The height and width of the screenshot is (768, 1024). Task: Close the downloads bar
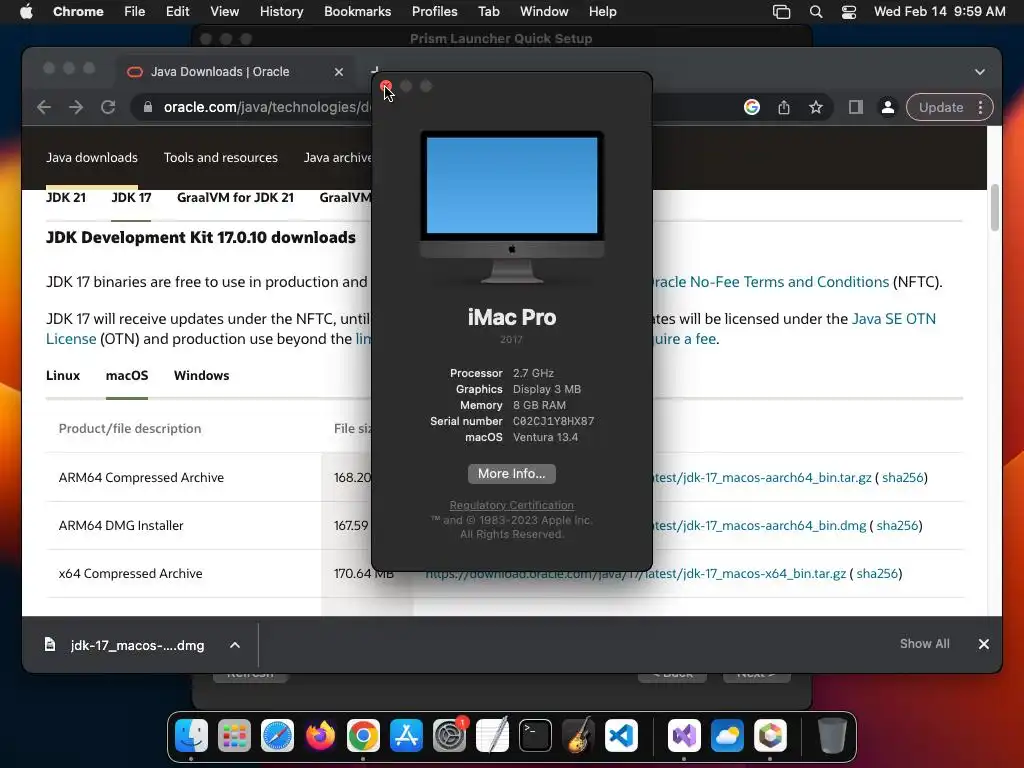click(x=984, y=644)
